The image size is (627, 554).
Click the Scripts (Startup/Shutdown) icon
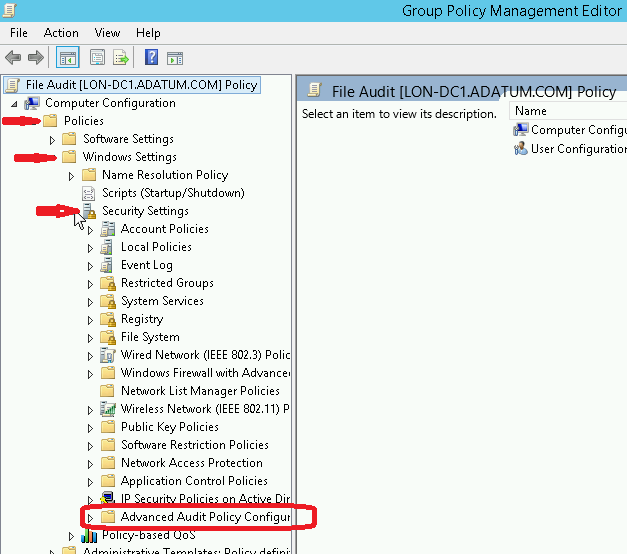[88, 193]
